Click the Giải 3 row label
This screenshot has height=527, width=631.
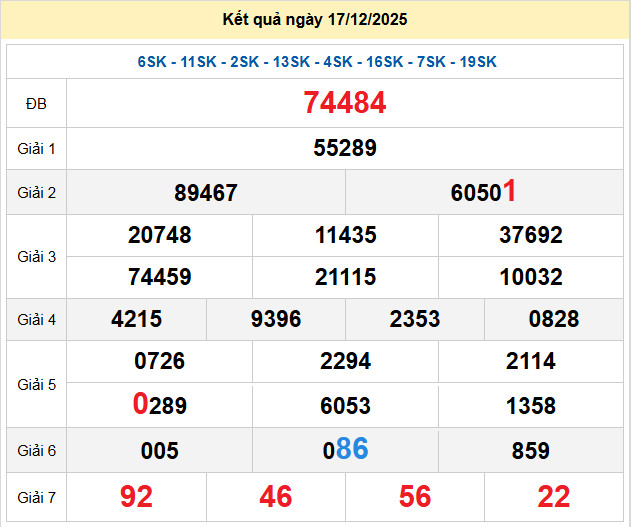pyautogui.click(x=36, y=256)
